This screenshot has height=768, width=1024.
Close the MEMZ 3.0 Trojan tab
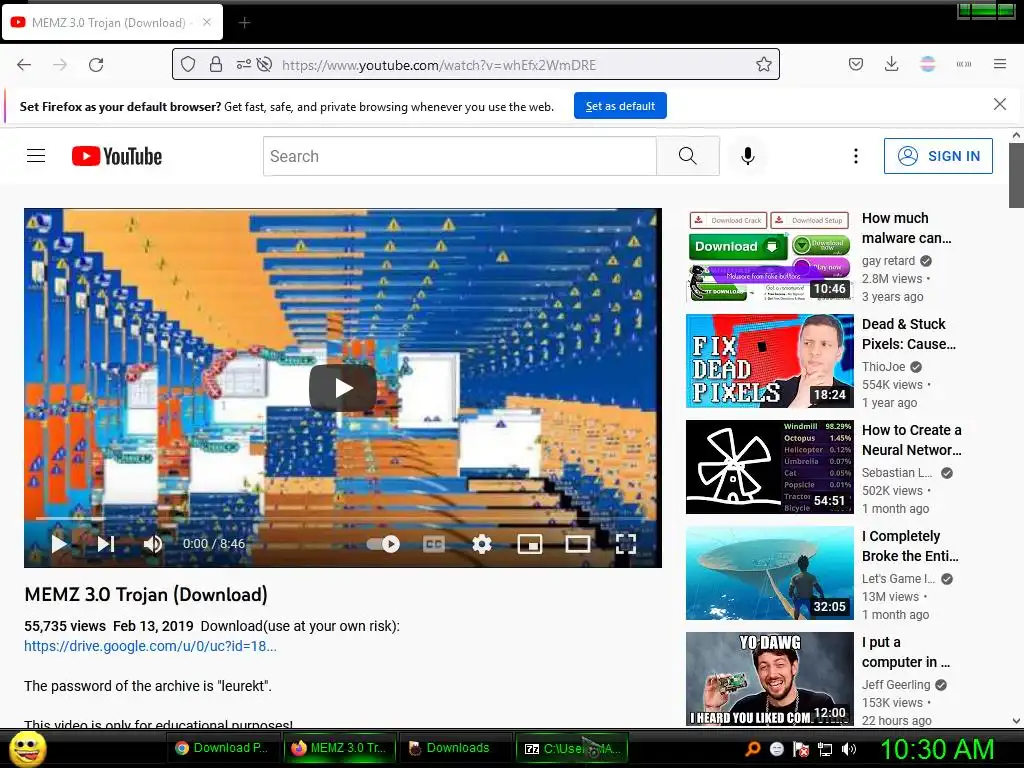[x=206, y=22]
